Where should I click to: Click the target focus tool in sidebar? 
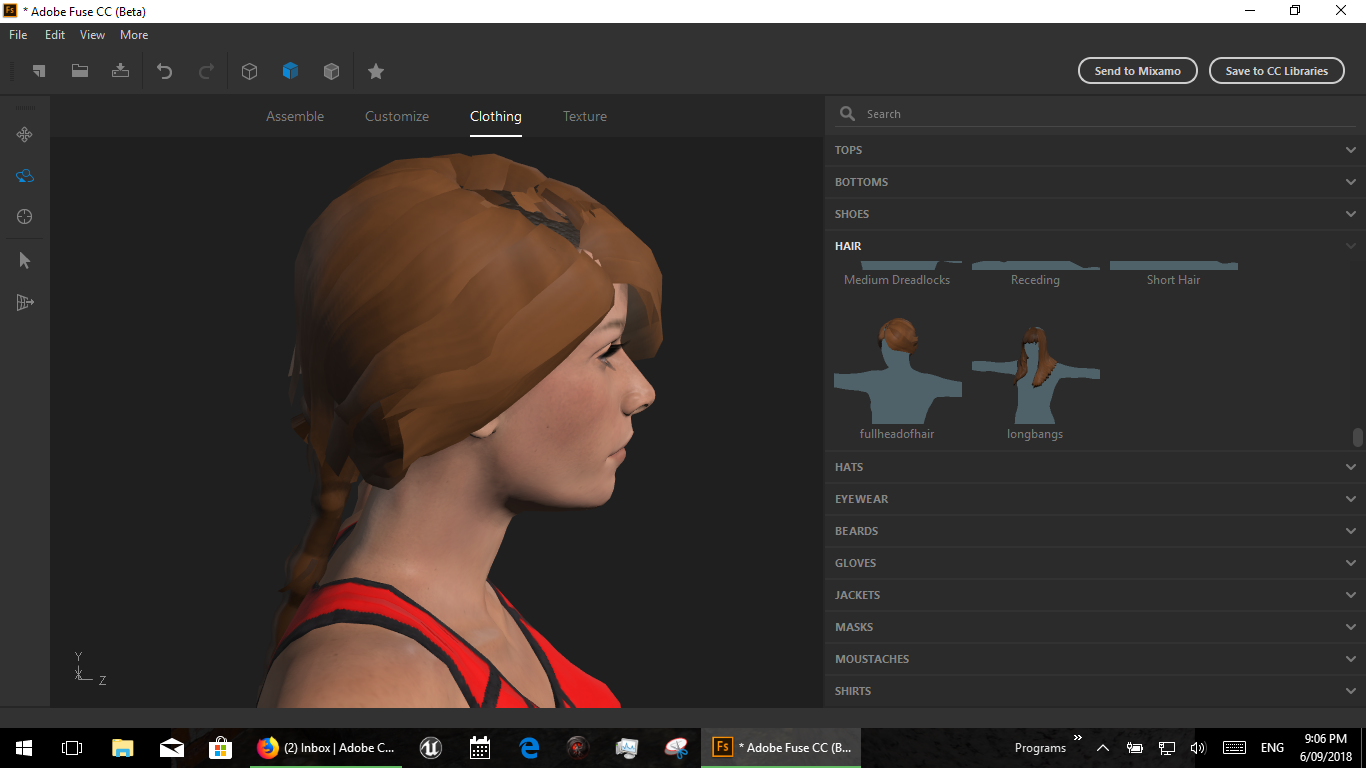point(25,217)
